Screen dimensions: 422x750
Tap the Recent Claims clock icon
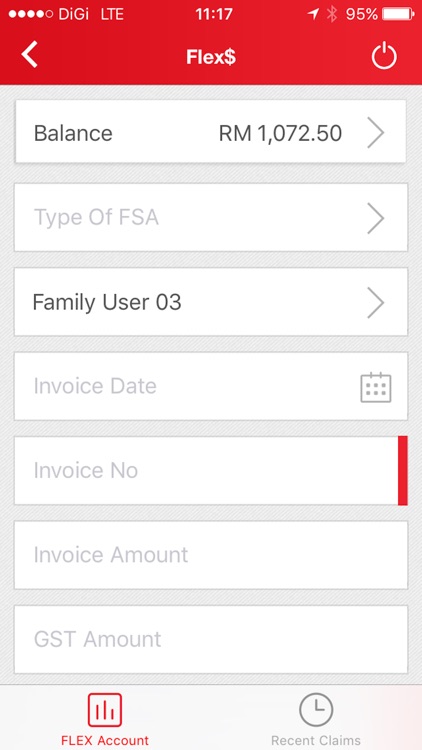click(x=316, y=710)
